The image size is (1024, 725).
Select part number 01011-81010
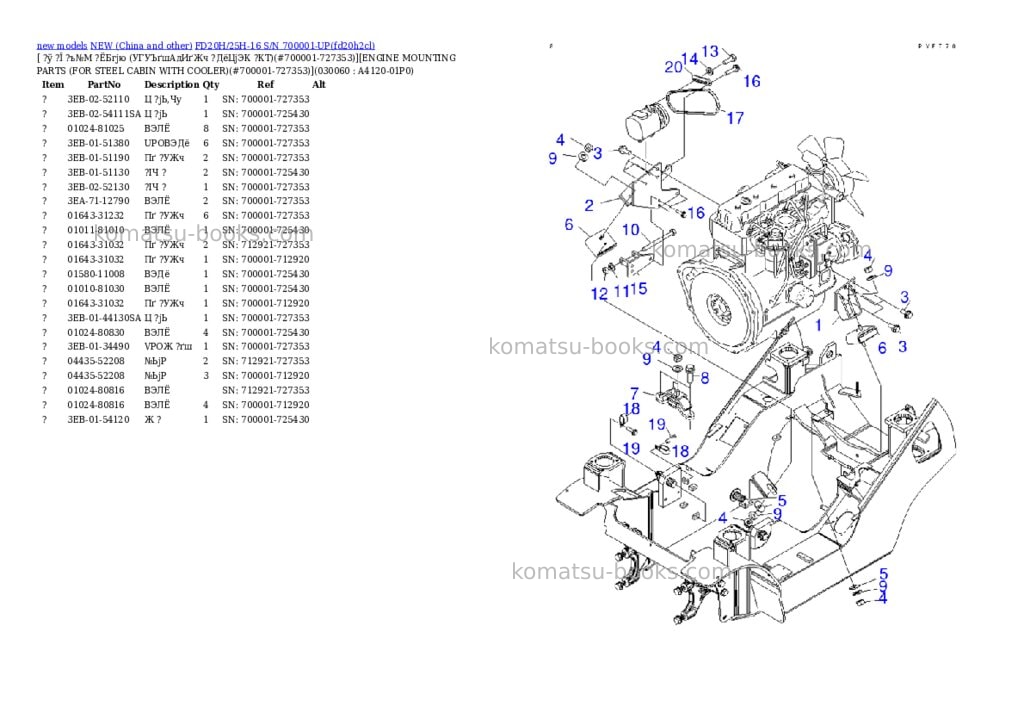point(96,231)
